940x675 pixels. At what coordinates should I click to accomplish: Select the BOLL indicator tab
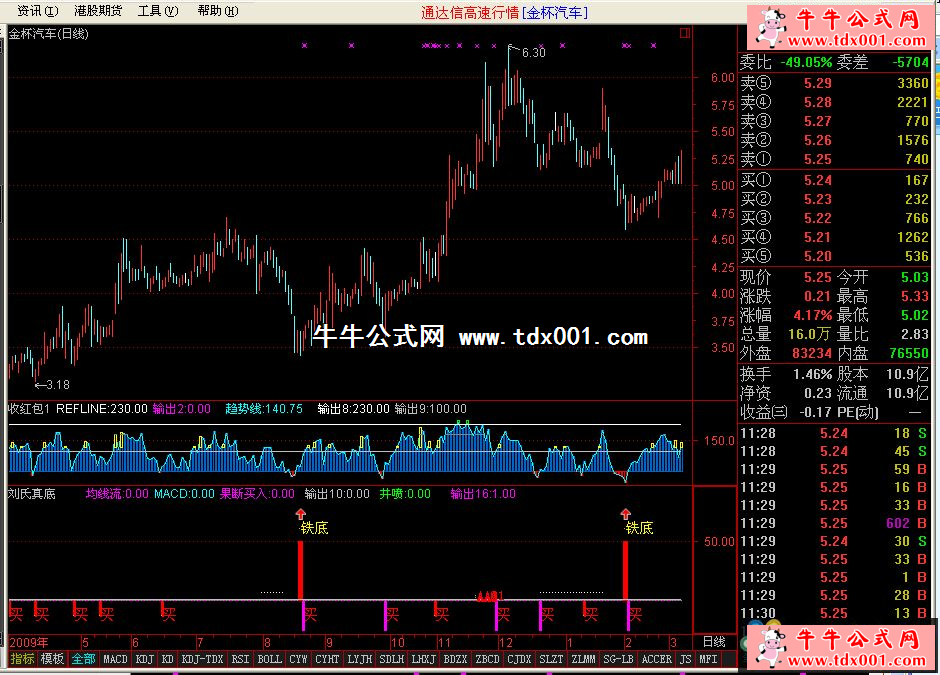pos(269,659)
